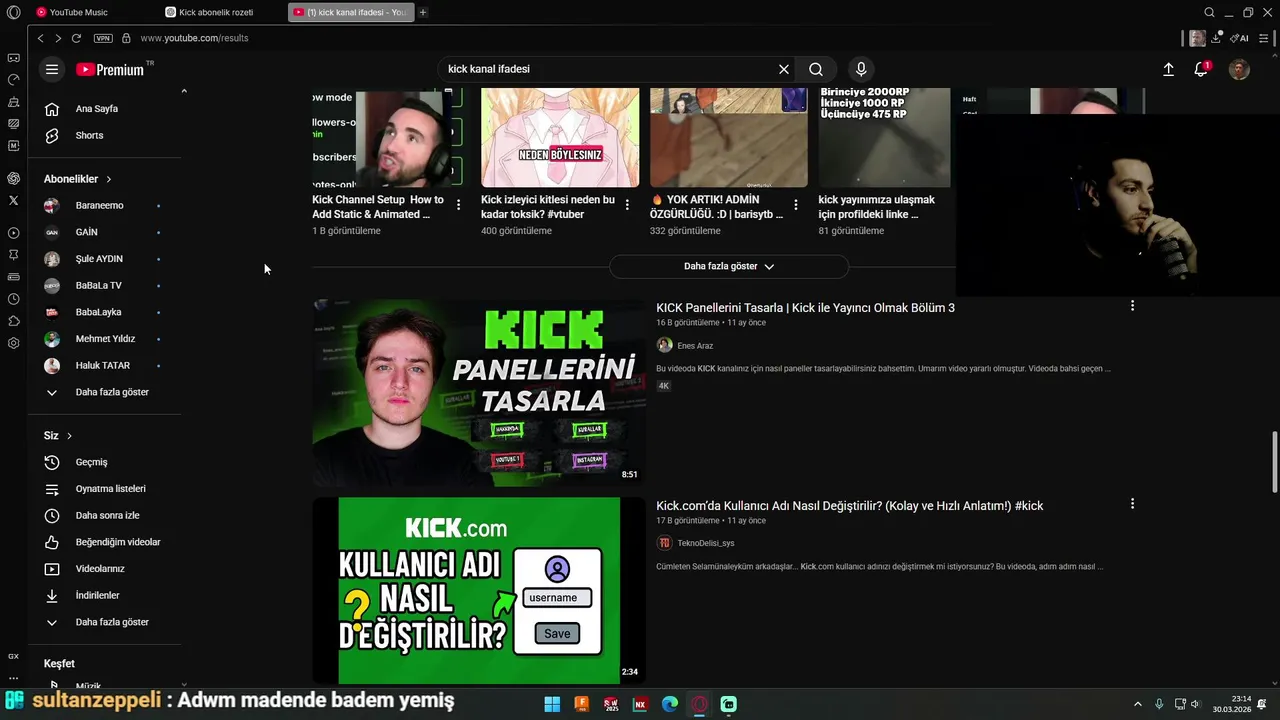Image resolution: width=1280 pixels, height=720 pixels.
Task: Open Videolarınız
Action: pyautogui.click(x=105, y=569)
